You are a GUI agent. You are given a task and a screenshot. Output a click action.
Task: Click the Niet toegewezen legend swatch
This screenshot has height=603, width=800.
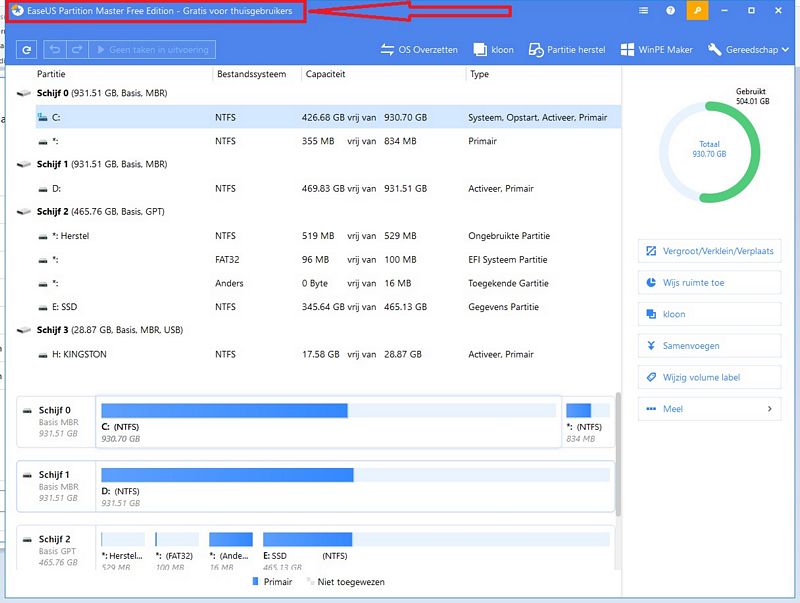pos(310,582)
